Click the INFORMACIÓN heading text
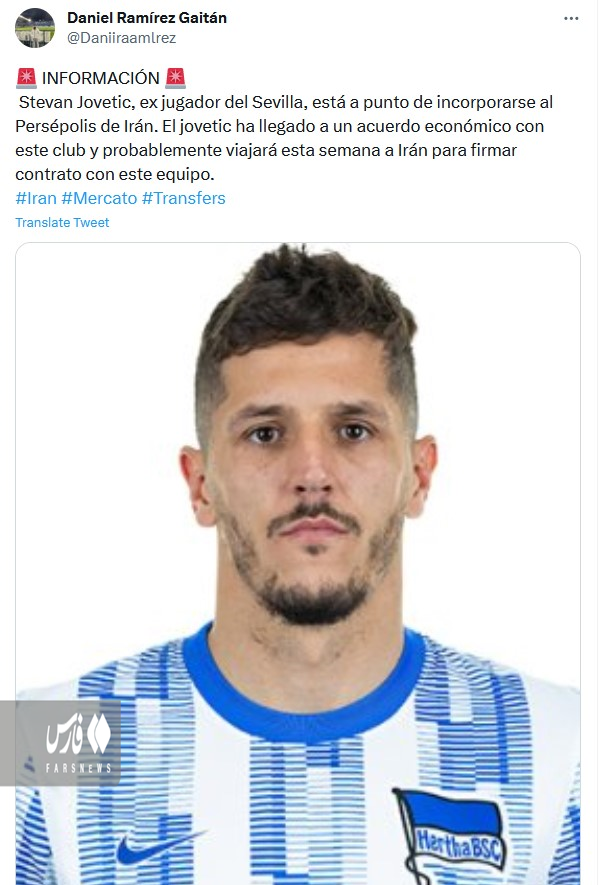Image resolution: width=601 pixels, height=885 pixels. tap(100, 78)
